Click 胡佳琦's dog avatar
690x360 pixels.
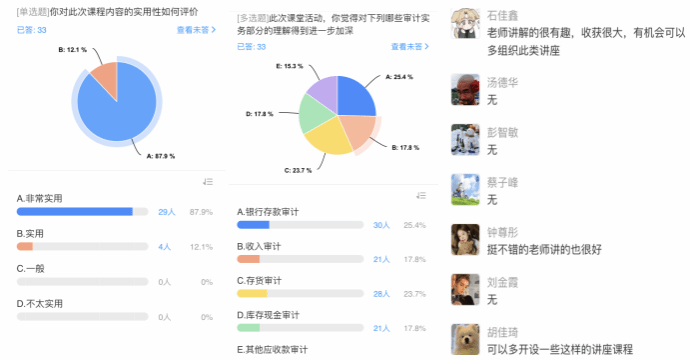tap(465, 339)
